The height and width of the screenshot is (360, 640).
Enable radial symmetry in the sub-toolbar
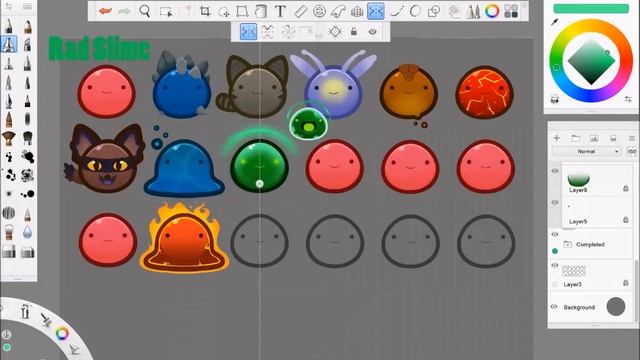[x=288, y=31]
